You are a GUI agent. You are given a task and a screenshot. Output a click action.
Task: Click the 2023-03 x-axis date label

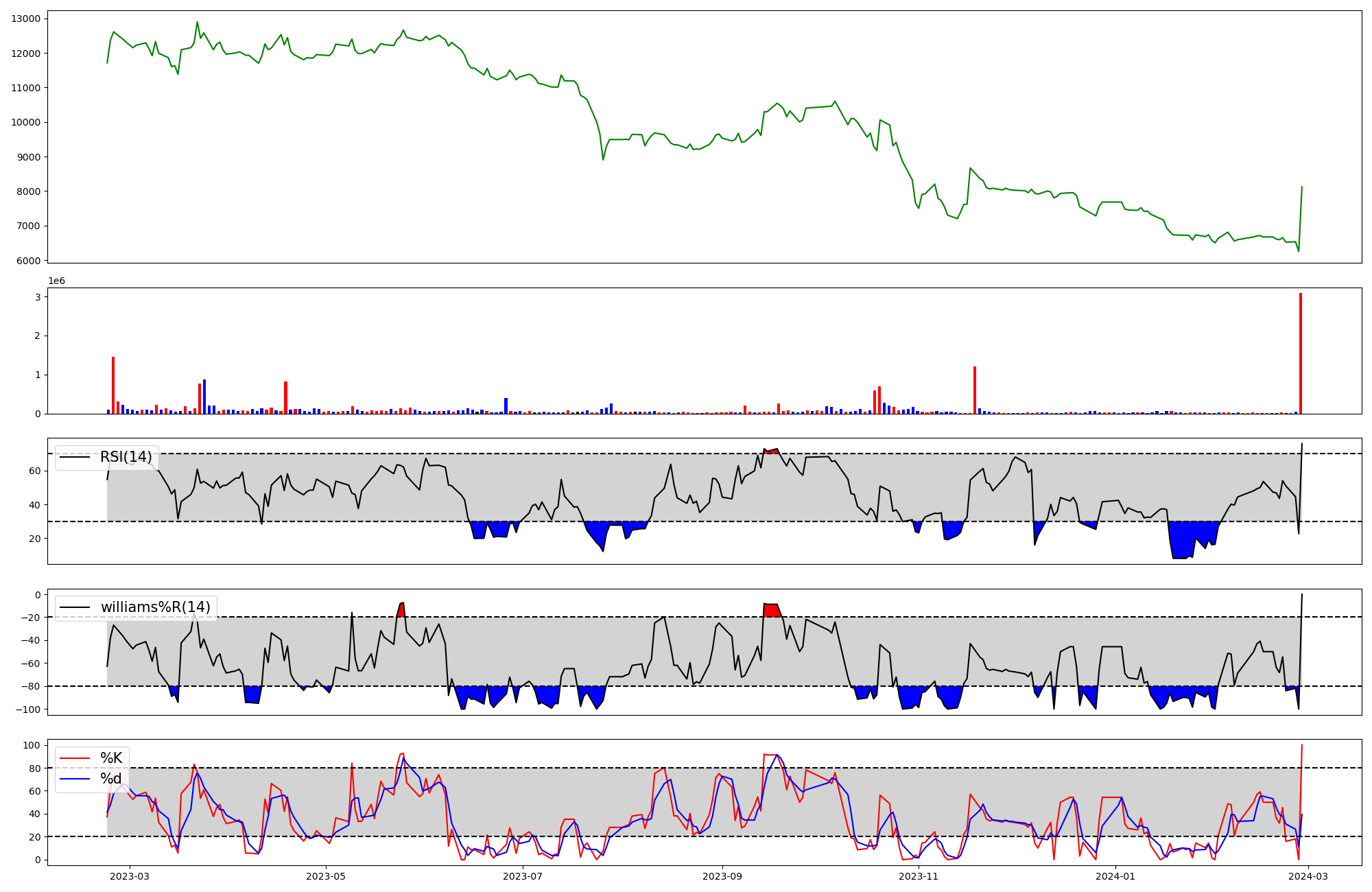[130, 876]
